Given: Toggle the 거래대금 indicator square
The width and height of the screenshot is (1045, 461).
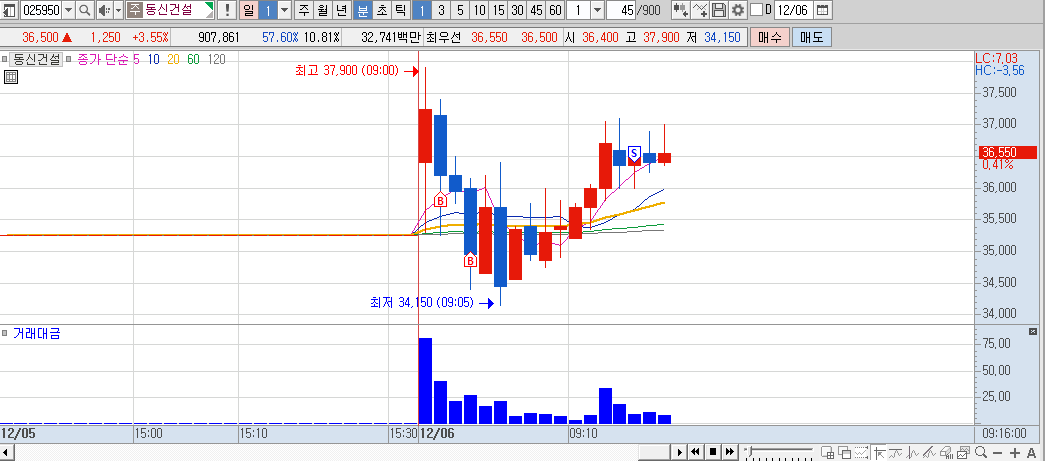Looking at the screenshot, I should tap(5, 332).
